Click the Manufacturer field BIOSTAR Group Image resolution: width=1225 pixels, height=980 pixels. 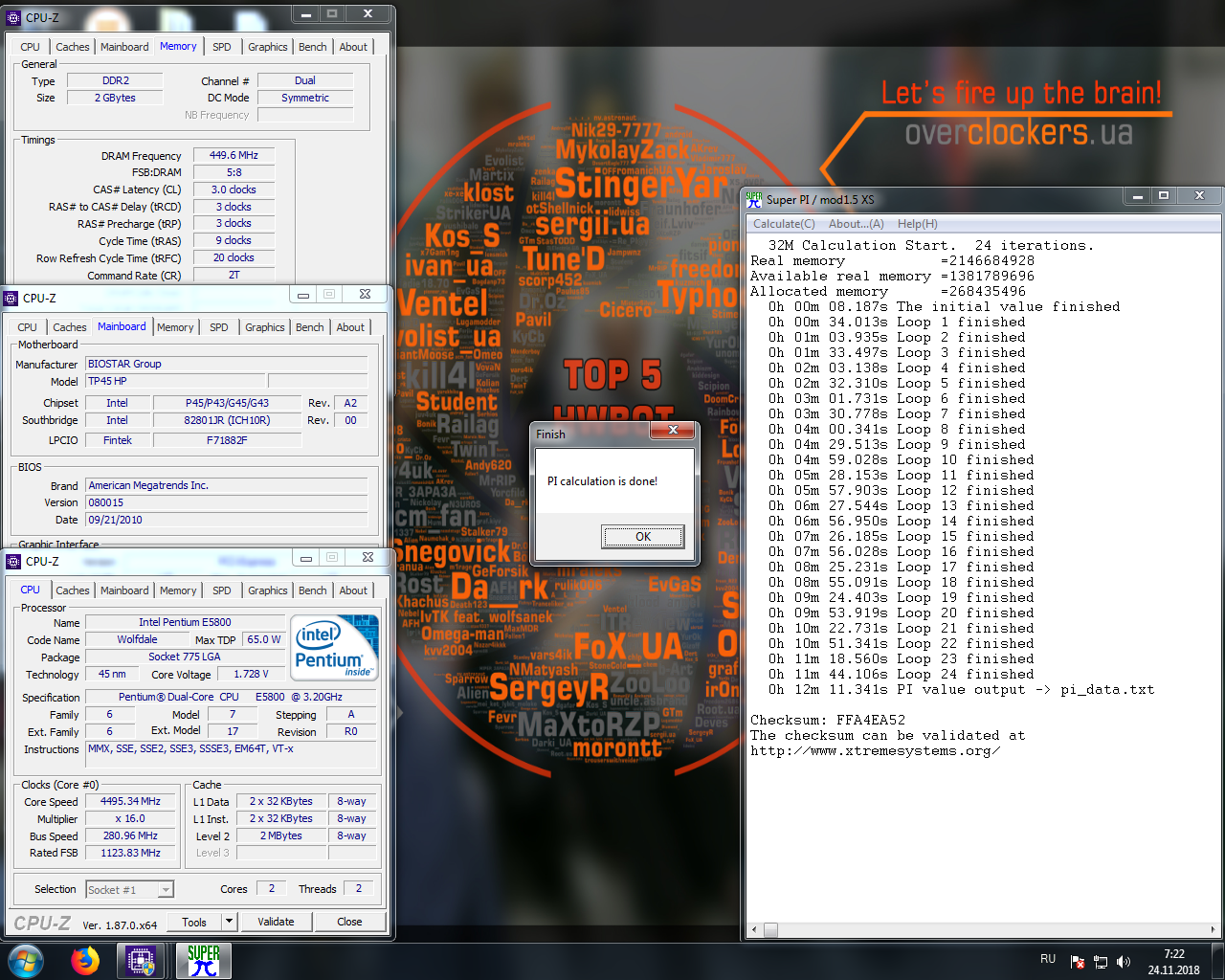(x=226, y=364)
